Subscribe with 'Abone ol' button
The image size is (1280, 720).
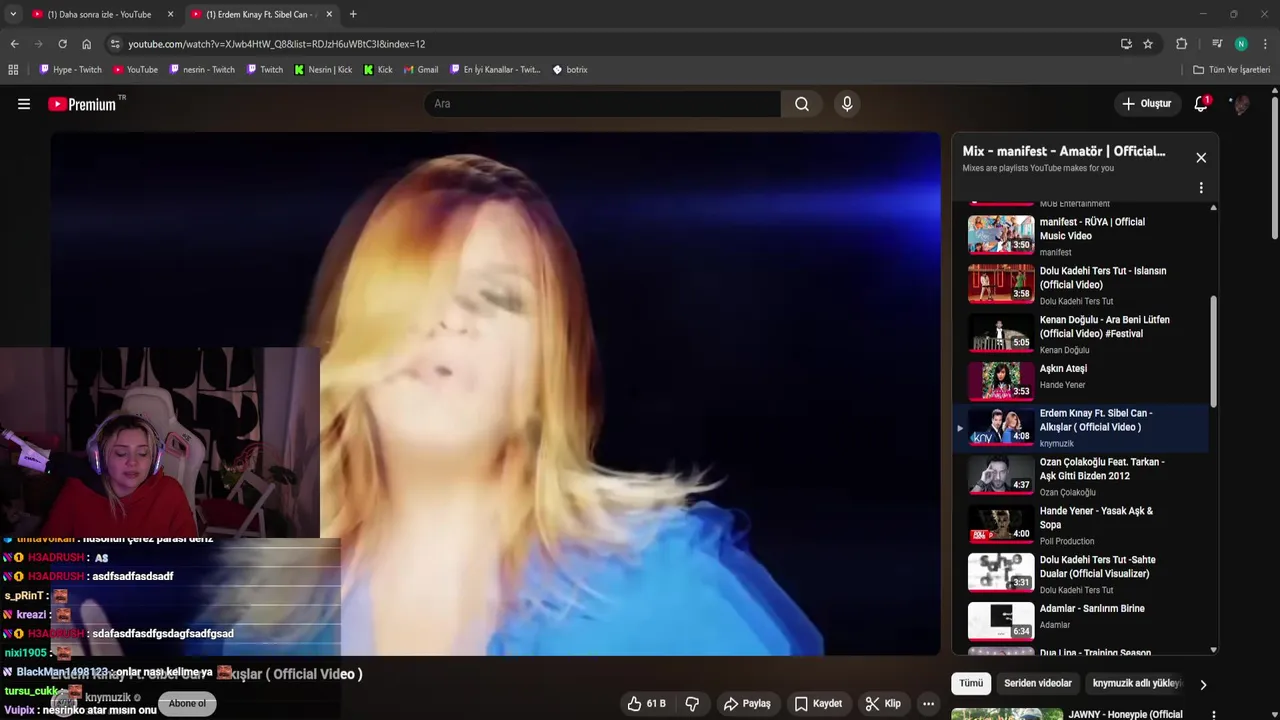click(187, 703)
